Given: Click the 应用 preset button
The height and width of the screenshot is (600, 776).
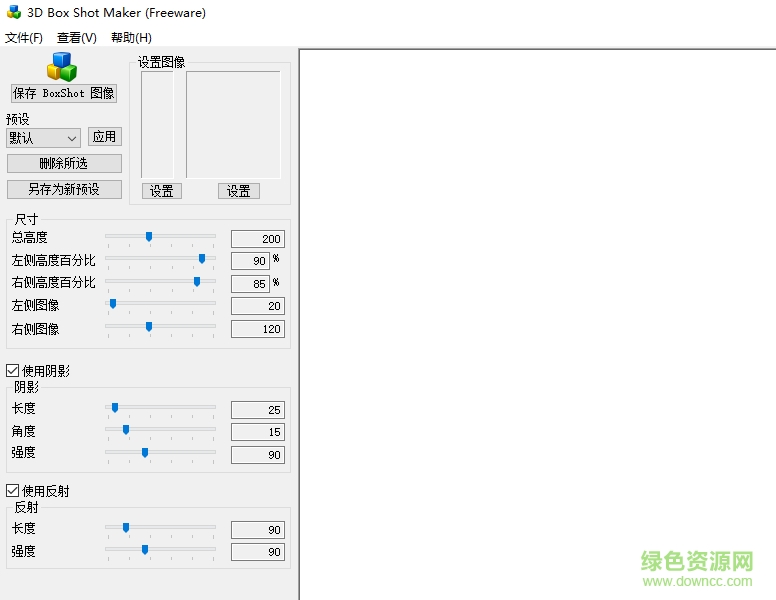Looking at the screenshot, I should pos(104,137).
